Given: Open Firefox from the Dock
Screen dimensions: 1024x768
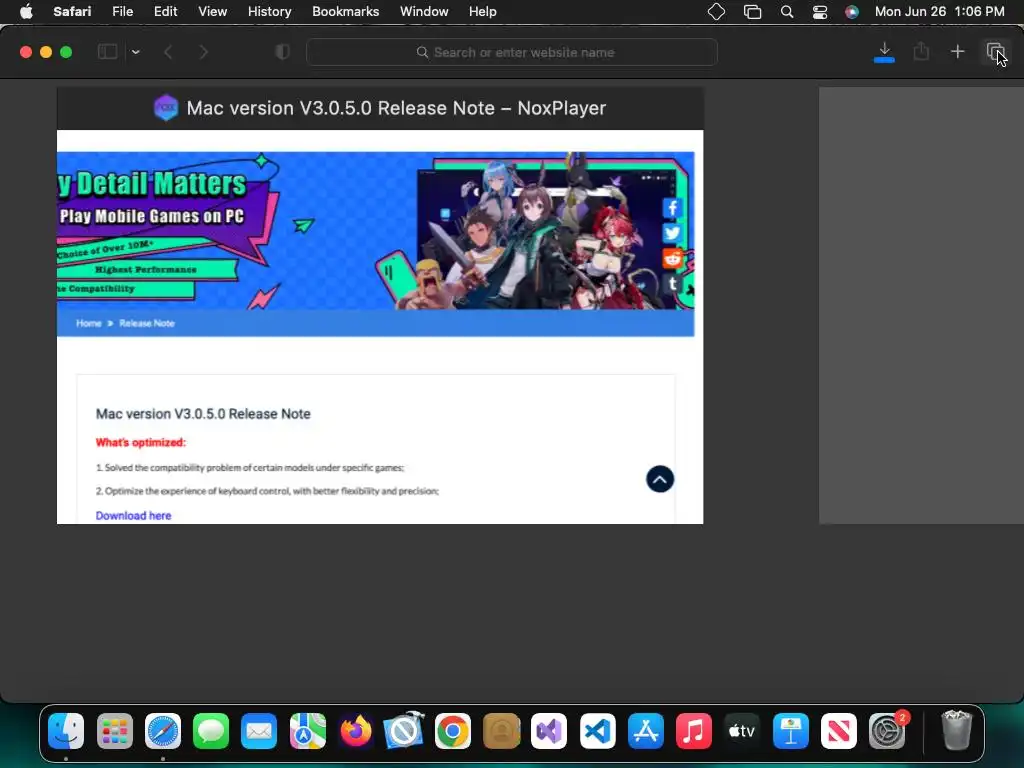Looking at the screenshot, I should [356, 731].
